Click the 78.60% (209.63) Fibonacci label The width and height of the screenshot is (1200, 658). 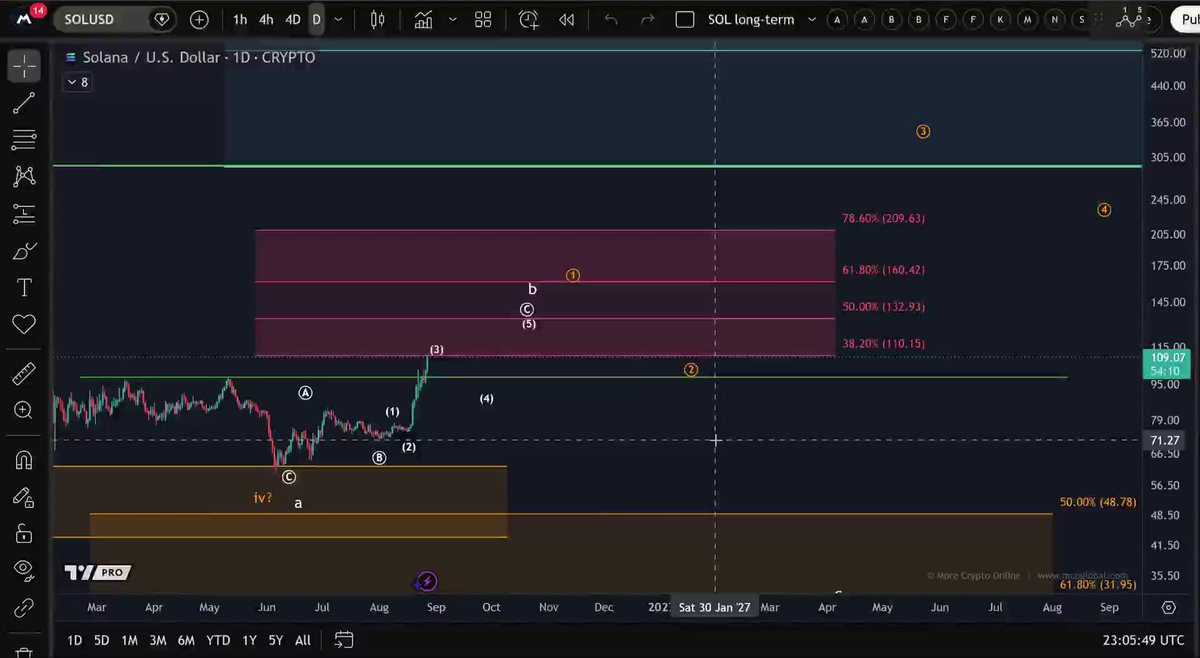(x=883, y=218)
